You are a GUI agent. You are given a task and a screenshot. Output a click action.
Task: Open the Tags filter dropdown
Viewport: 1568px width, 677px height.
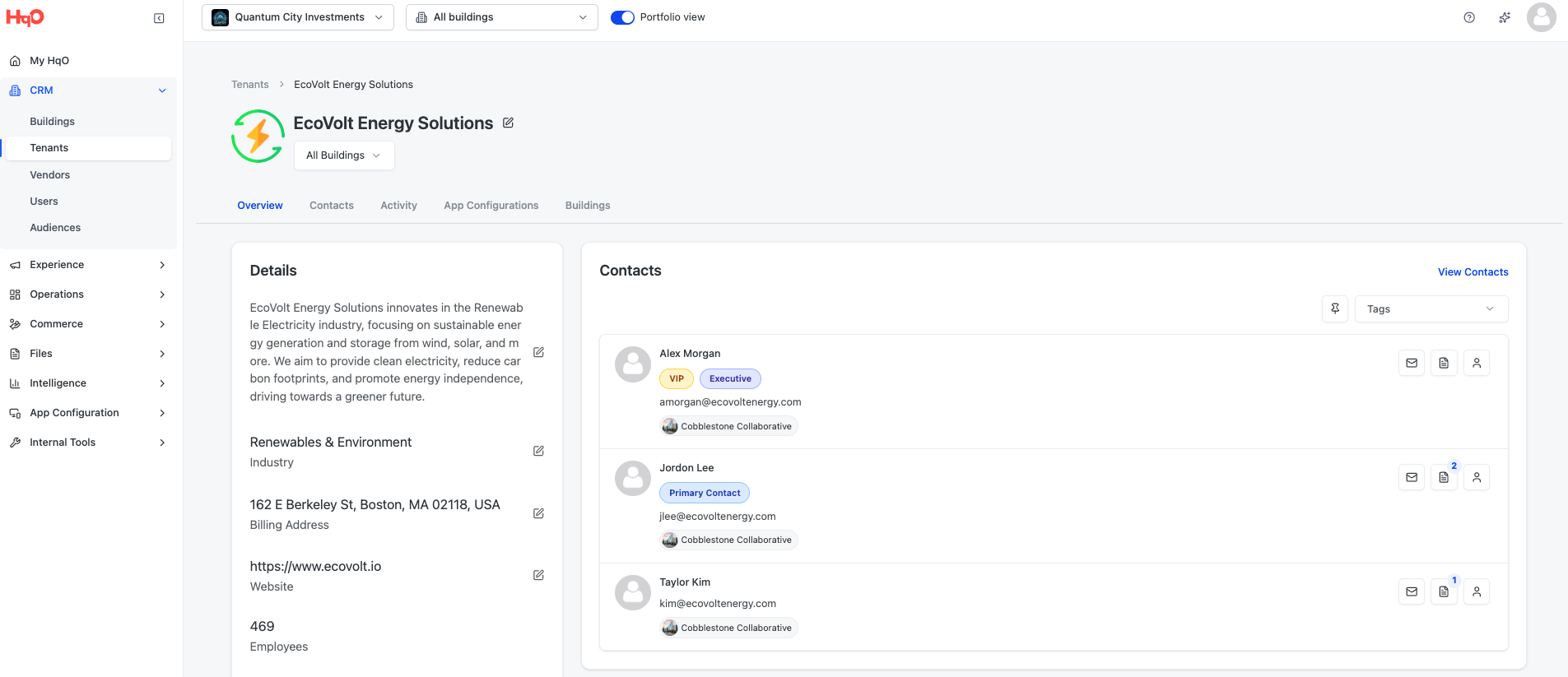tap(1431, 308)
